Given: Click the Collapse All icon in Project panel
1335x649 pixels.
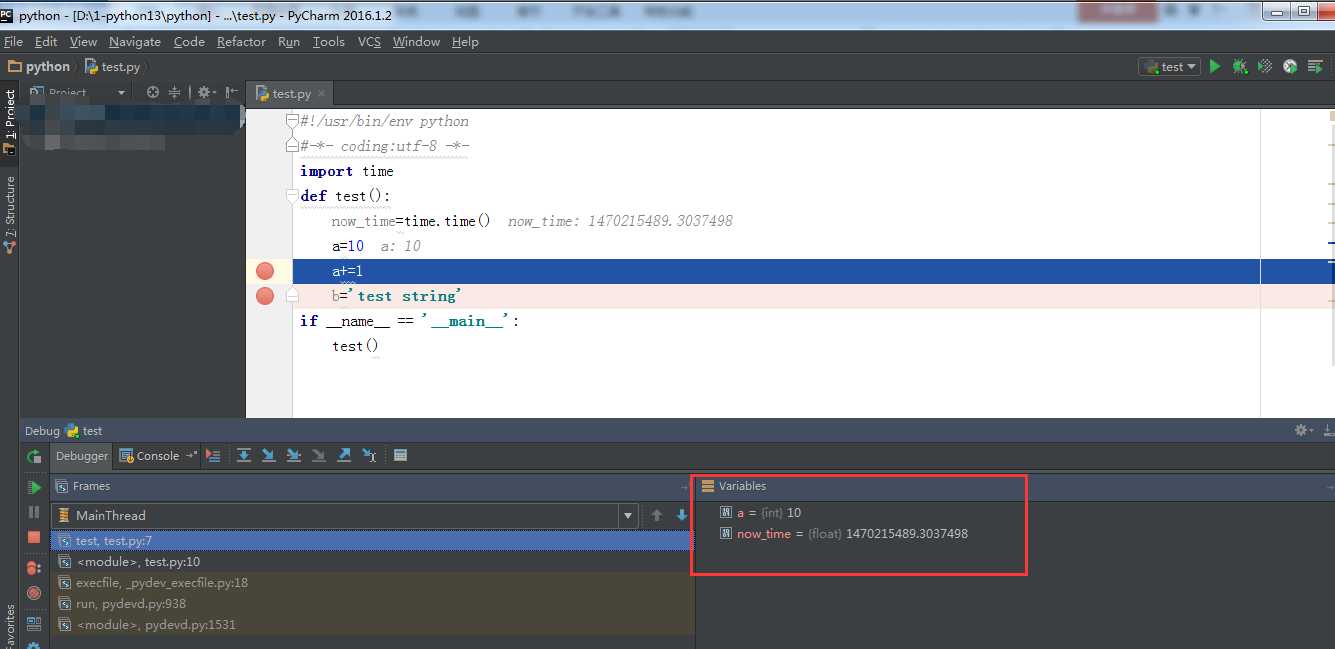Looking at the screenshot, I should (175, 92).
